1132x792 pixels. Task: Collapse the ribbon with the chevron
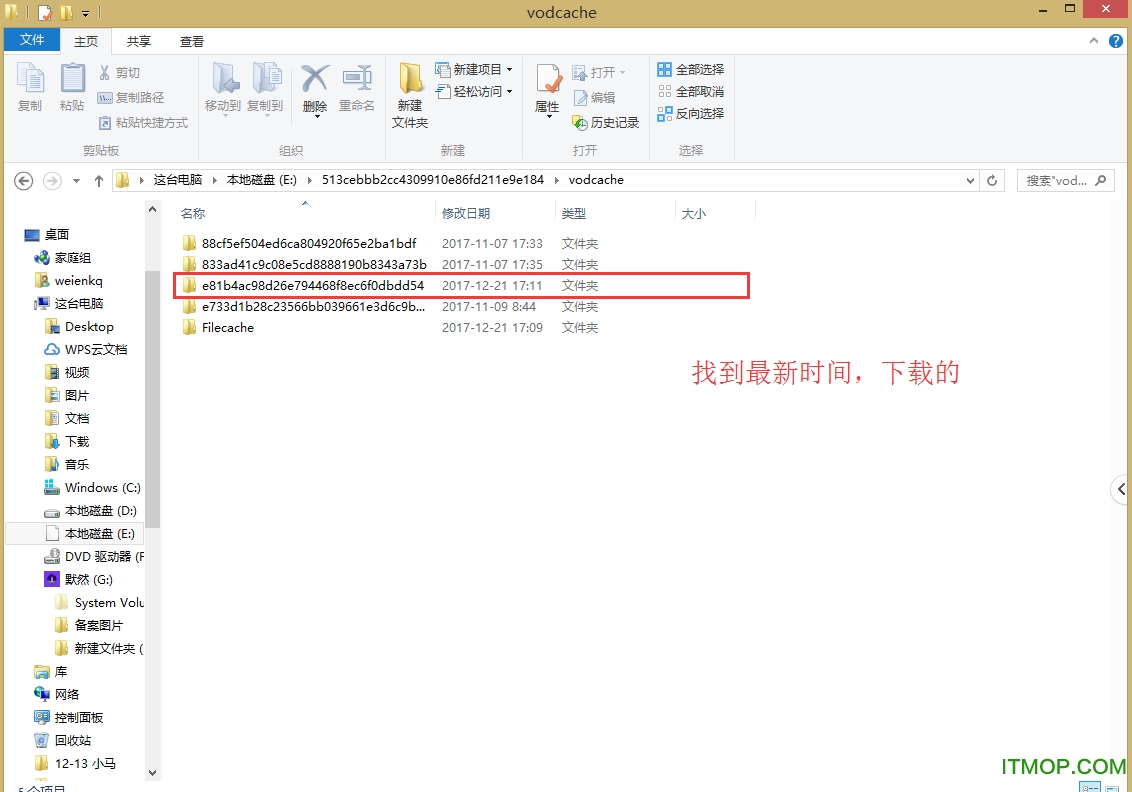click(x=1094, y=41)
